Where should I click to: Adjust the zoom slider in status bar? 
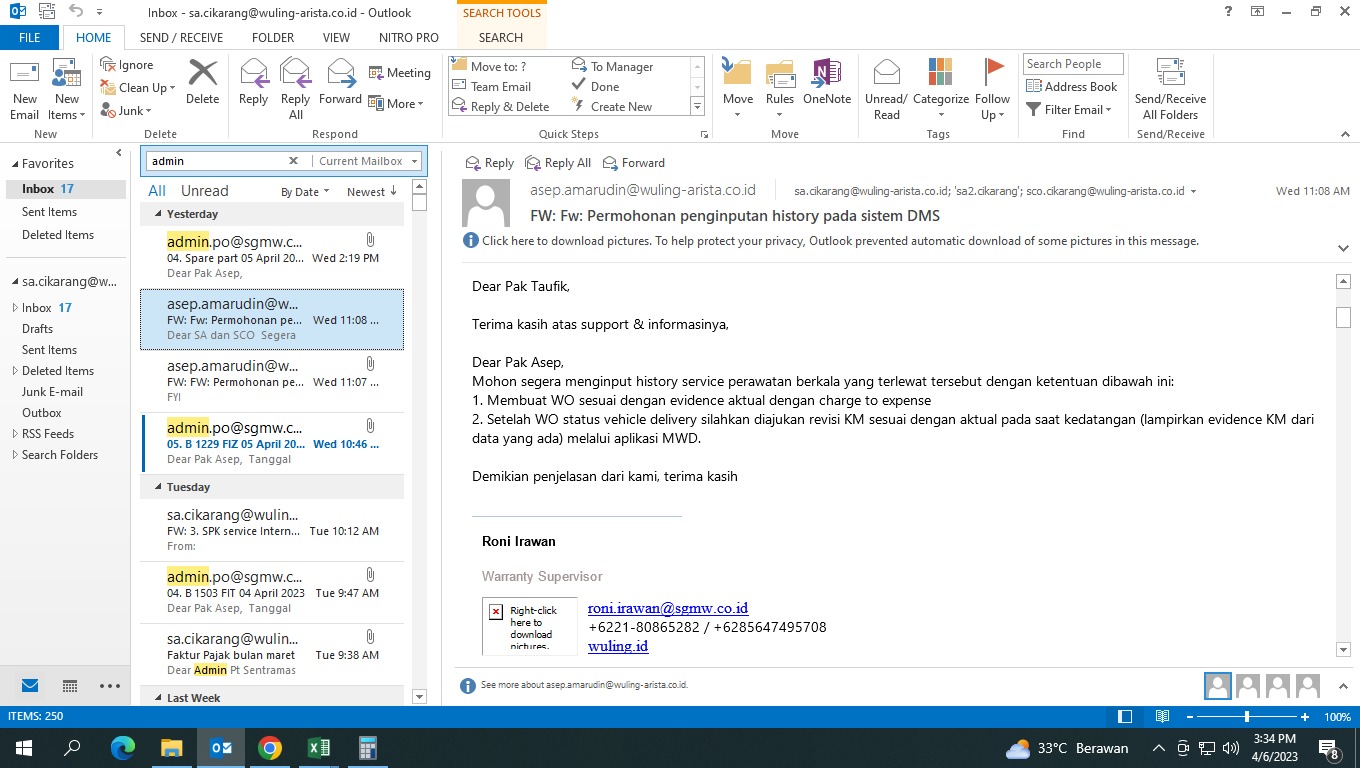(x=1246, y=717)
